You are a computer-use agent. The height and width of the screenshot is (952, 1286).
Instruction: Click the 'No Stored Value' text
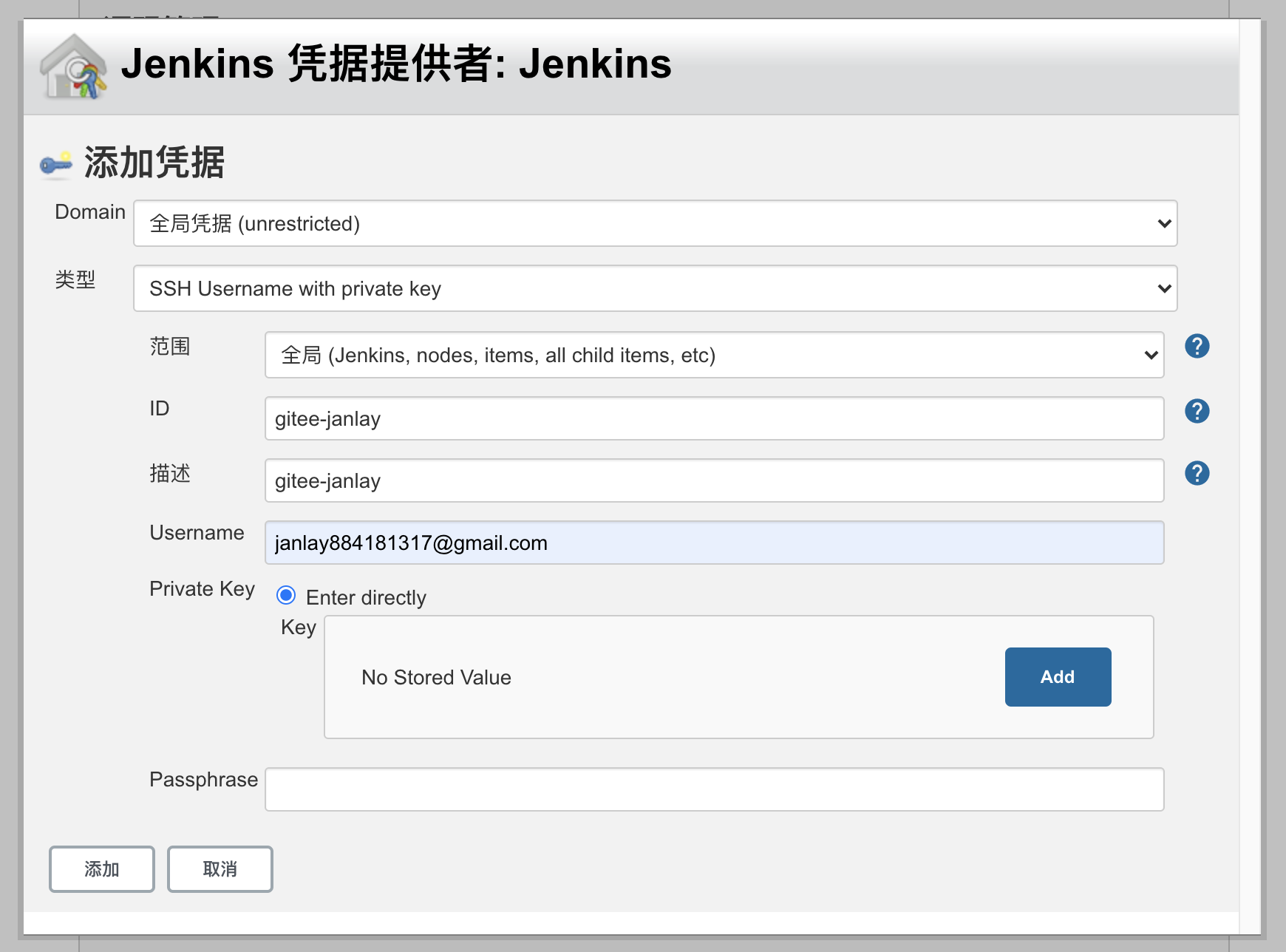tap(436, 677)
